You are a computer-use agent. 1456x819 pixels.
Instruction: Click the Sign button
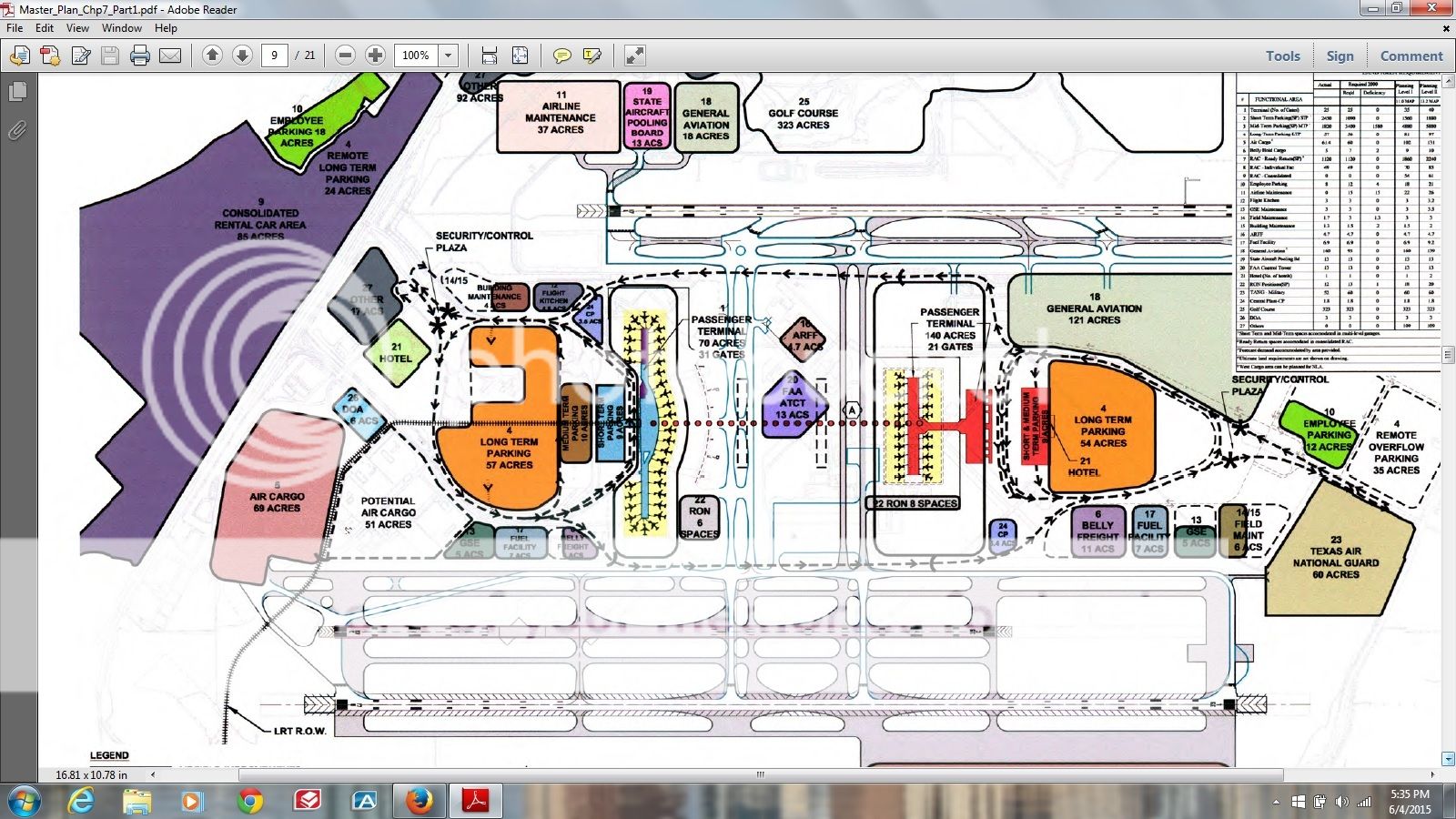pos(1340,56)
